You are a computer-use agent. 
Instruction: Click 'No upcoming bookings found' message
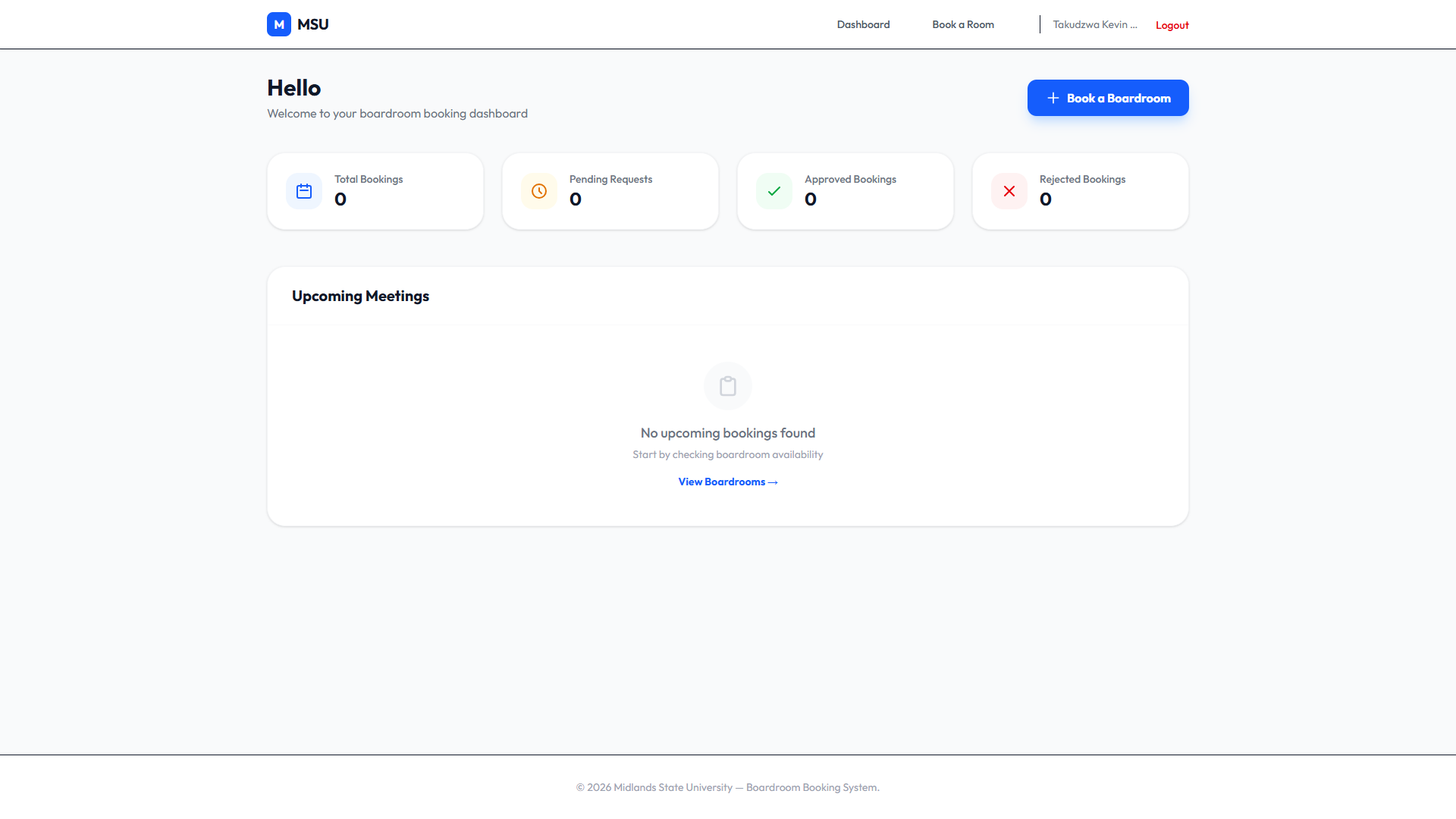click(728, 433)
